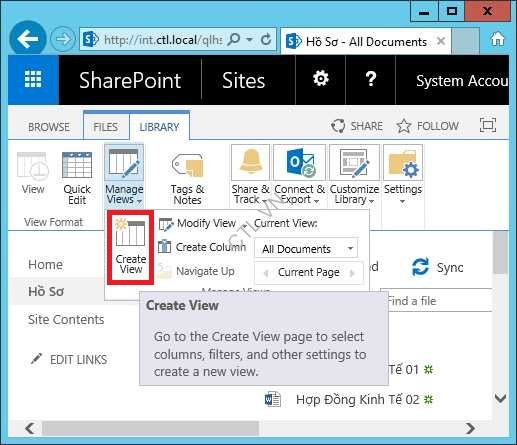Screen dimensions: 517x445
Task: Open the SharePoint app launcher grid
Action: click(33, 80)
